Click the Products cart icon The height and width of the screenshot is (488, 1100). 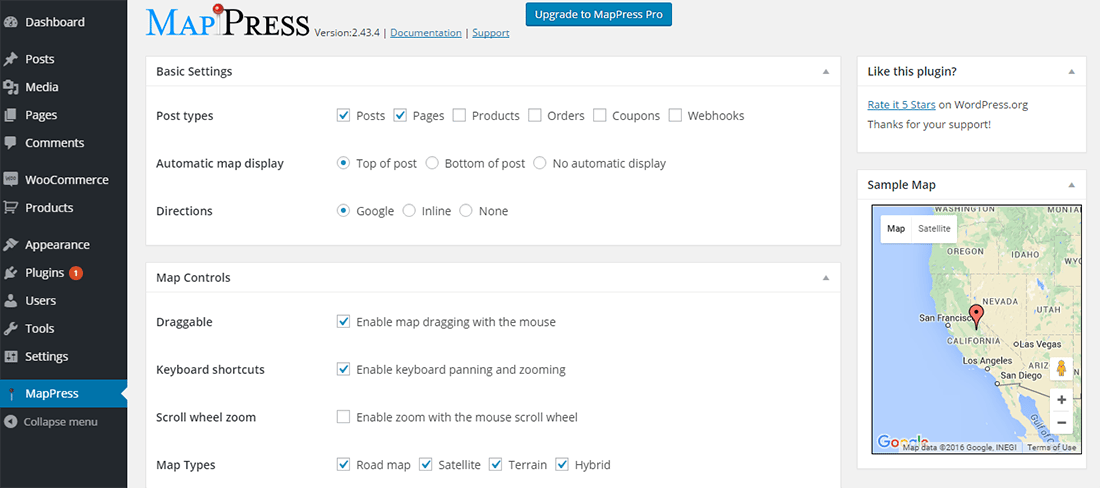click(x=11, y=208)
